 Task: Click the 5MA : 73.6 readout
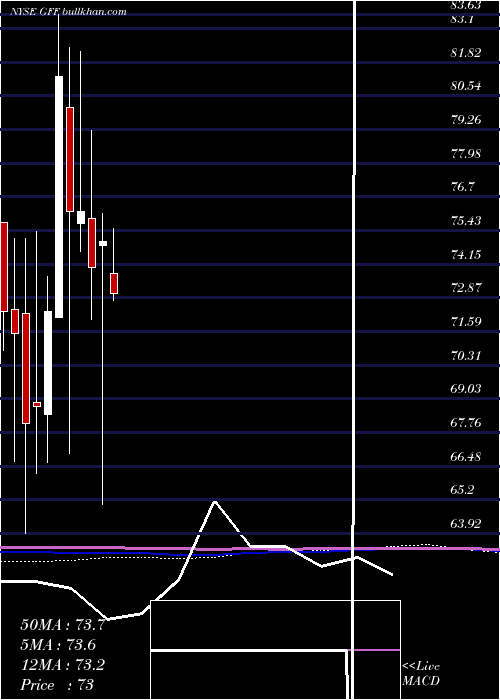pyautogui.click(x=58, y=645)
